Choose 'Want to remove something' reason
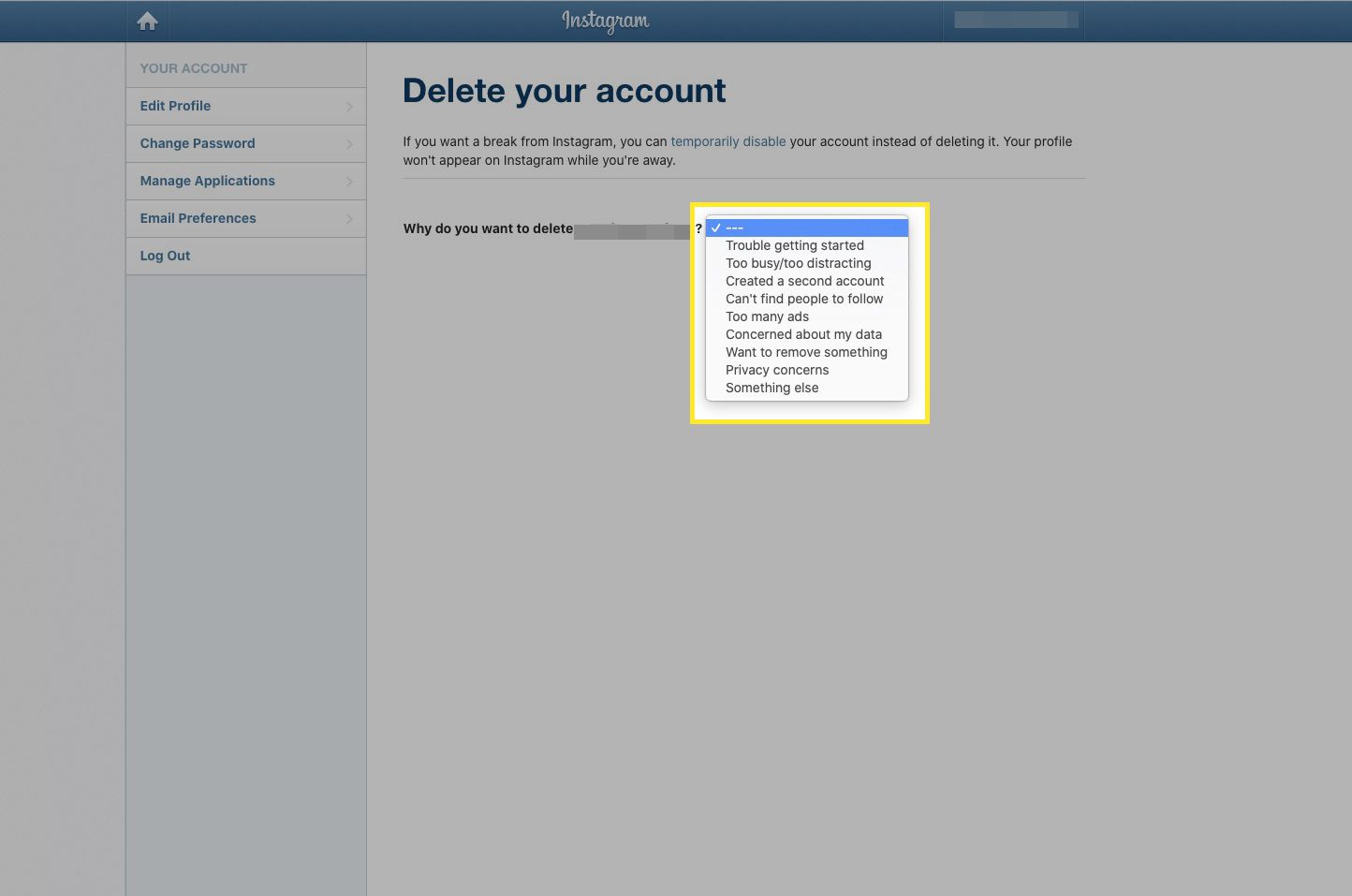 pos(807,352)
